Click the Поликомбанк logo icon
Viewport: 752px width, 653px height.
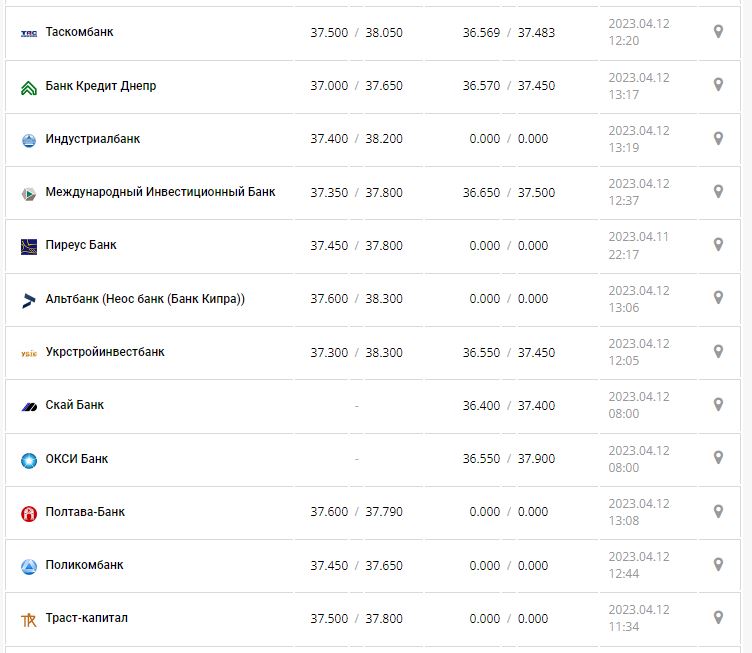pyautogui.click(x=28, y=566)
